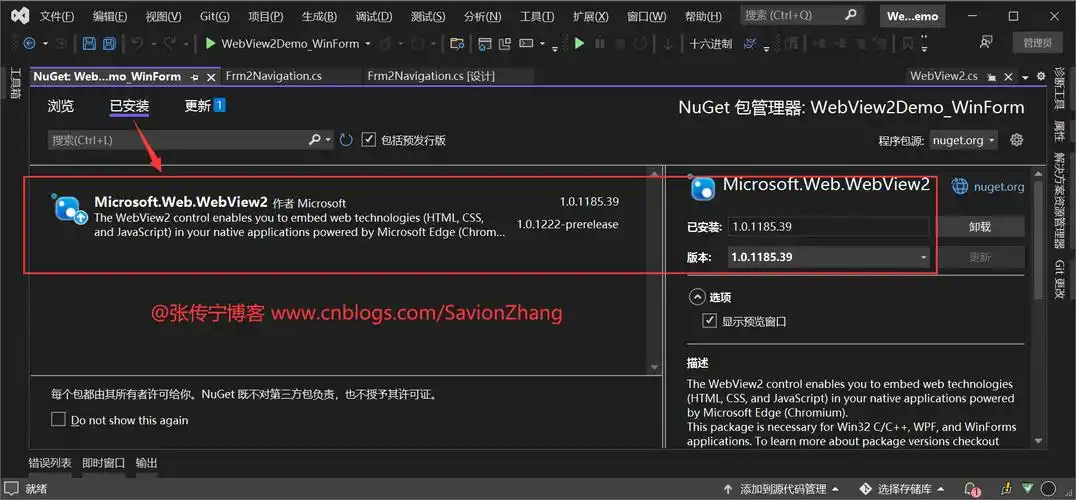Click the magnifier icon in package search box
This screenshot has width=1076, height=500.
[314, 140]
